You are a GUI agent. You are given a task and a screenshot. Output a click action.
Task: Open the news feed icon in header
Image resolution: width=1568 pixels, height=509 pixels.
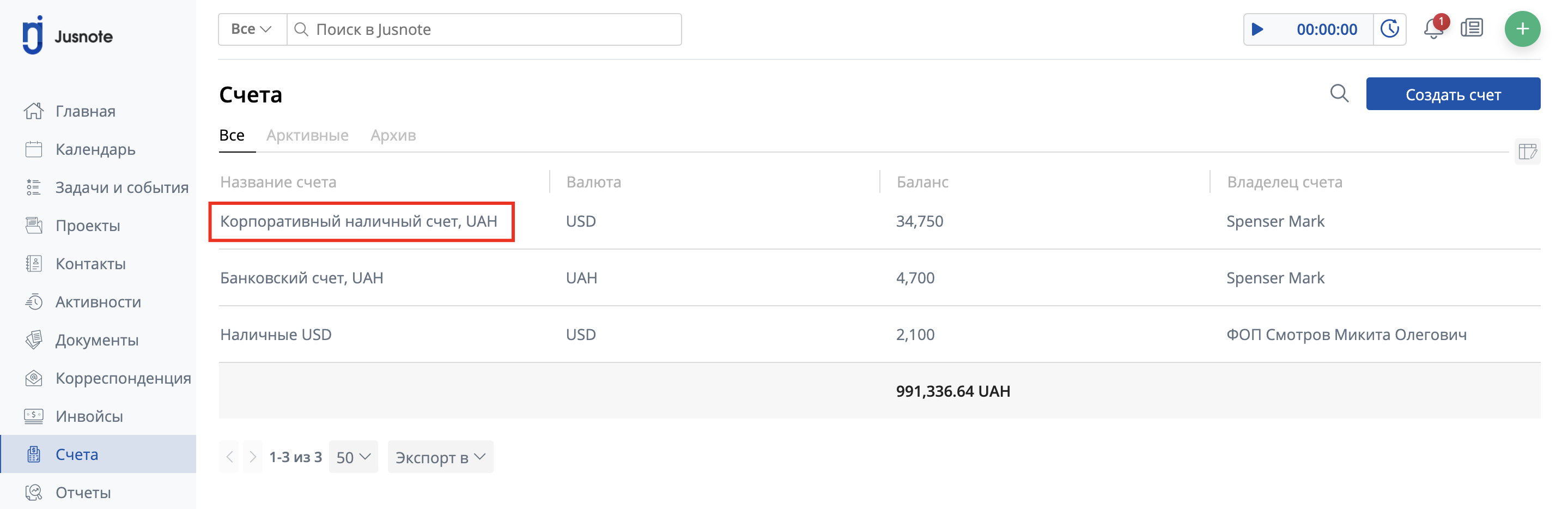(1472, 29)
